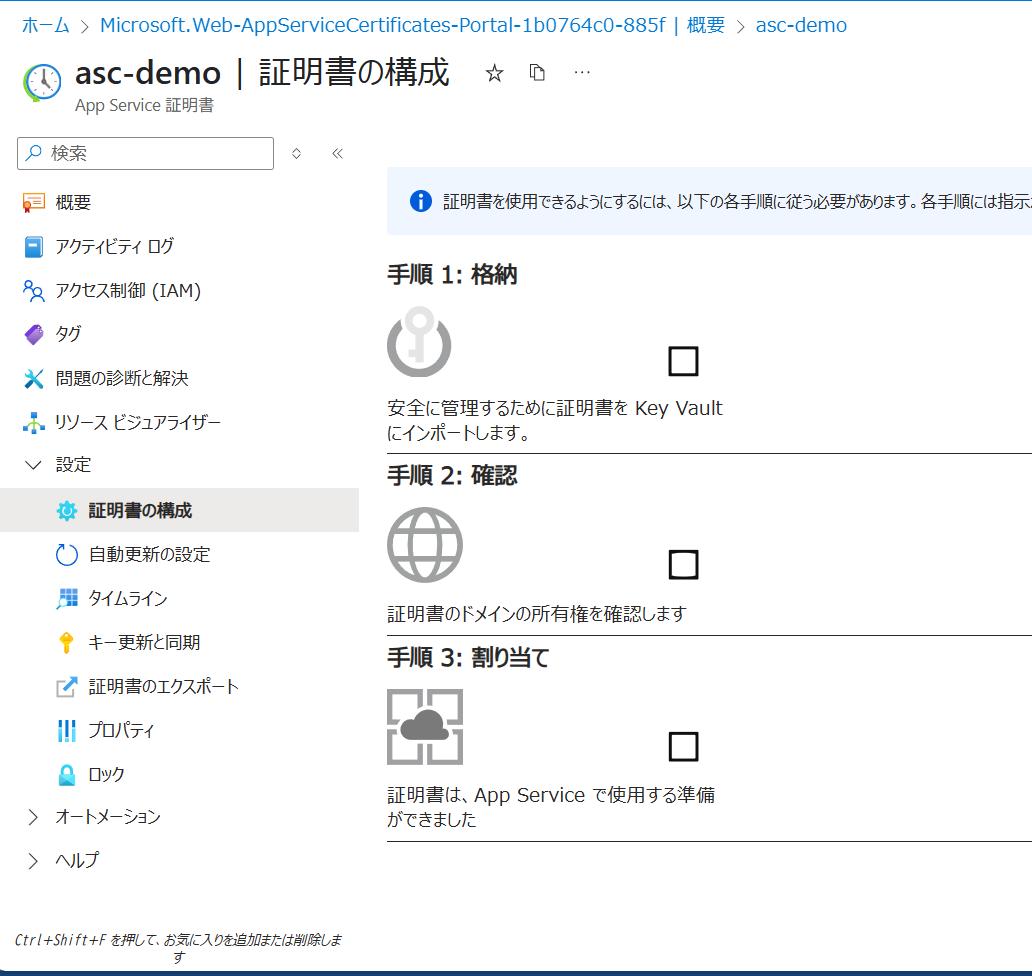Screen dimensions: 1032x976
Task: Click the アクティビティ ログ book icon
Action: [x=34, y=247]
